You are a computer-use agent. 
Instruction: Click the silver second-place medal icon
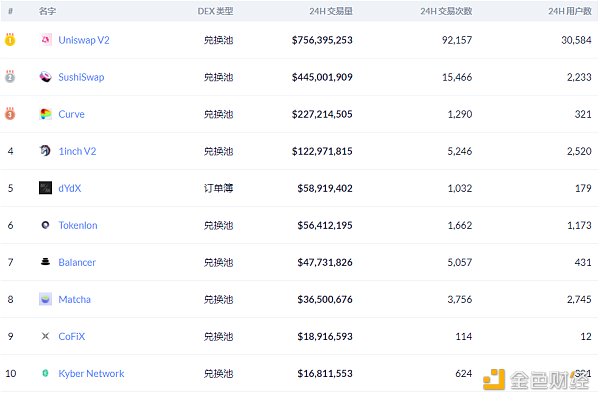[10, 77]
